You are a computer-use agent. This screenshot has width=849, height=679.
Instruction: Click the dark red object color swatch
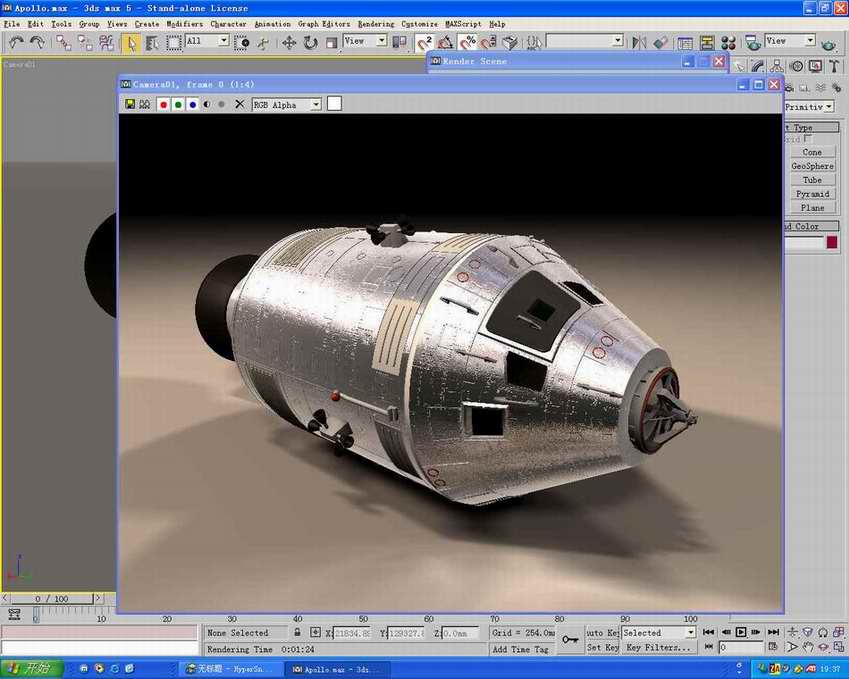[x=832, y=242]
